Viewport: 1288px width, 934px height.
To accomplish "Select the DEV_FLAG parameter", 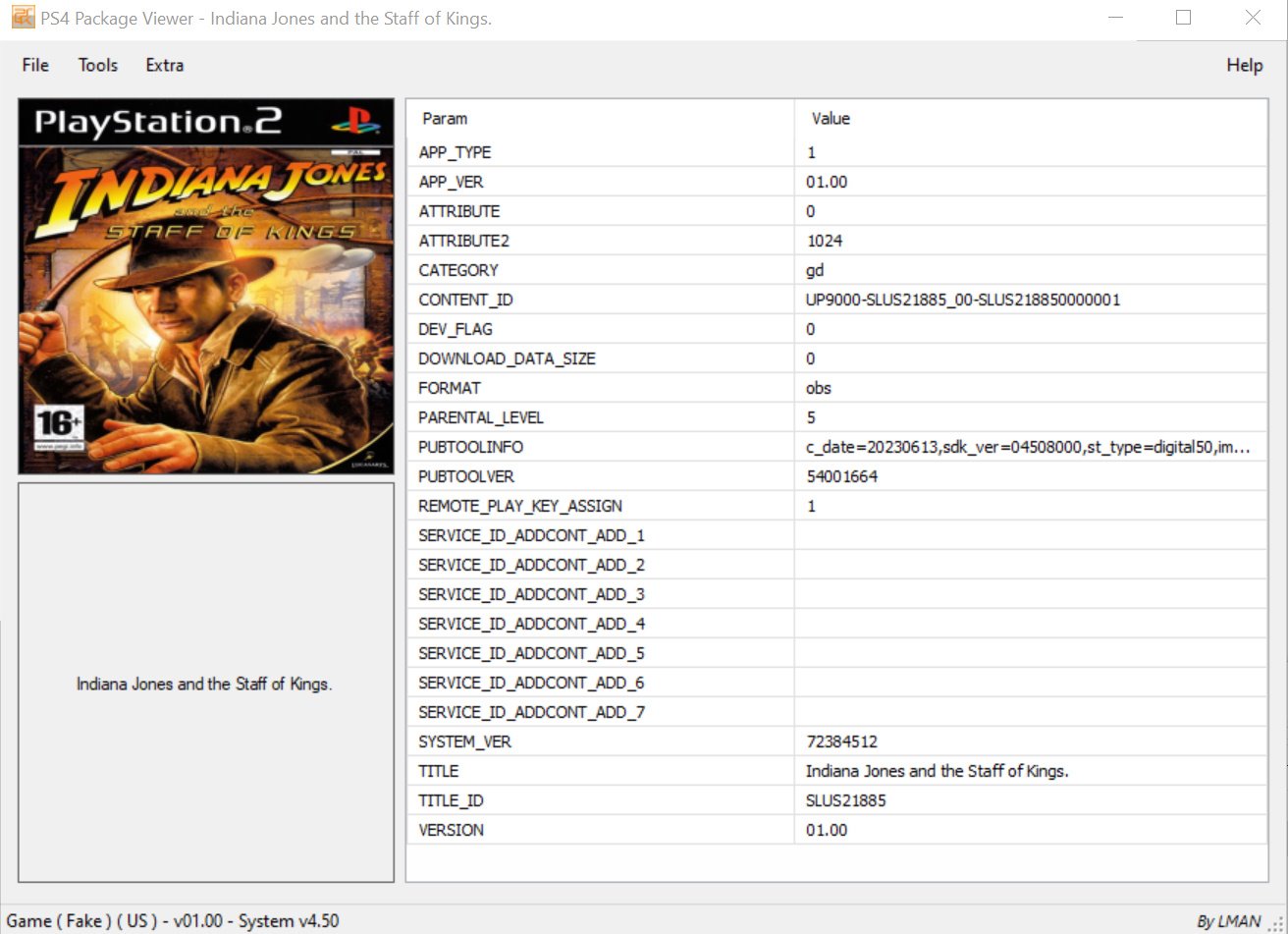I will [456, 329].
